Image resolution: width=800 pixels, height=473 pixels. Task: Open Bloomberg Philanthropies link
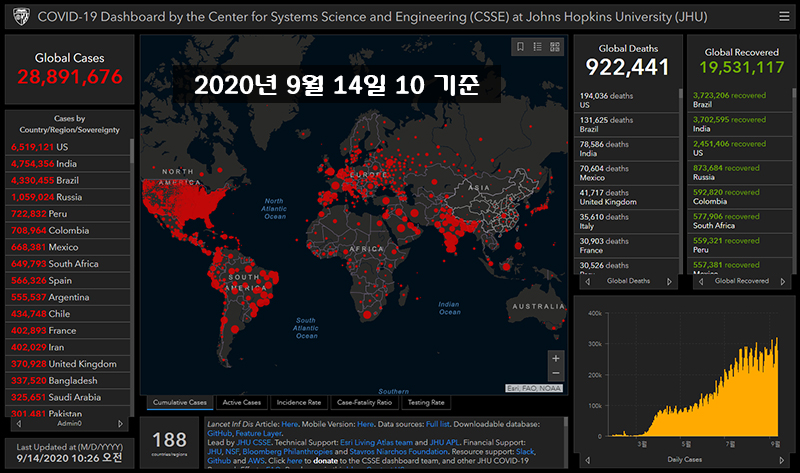[x=287, y=452]
